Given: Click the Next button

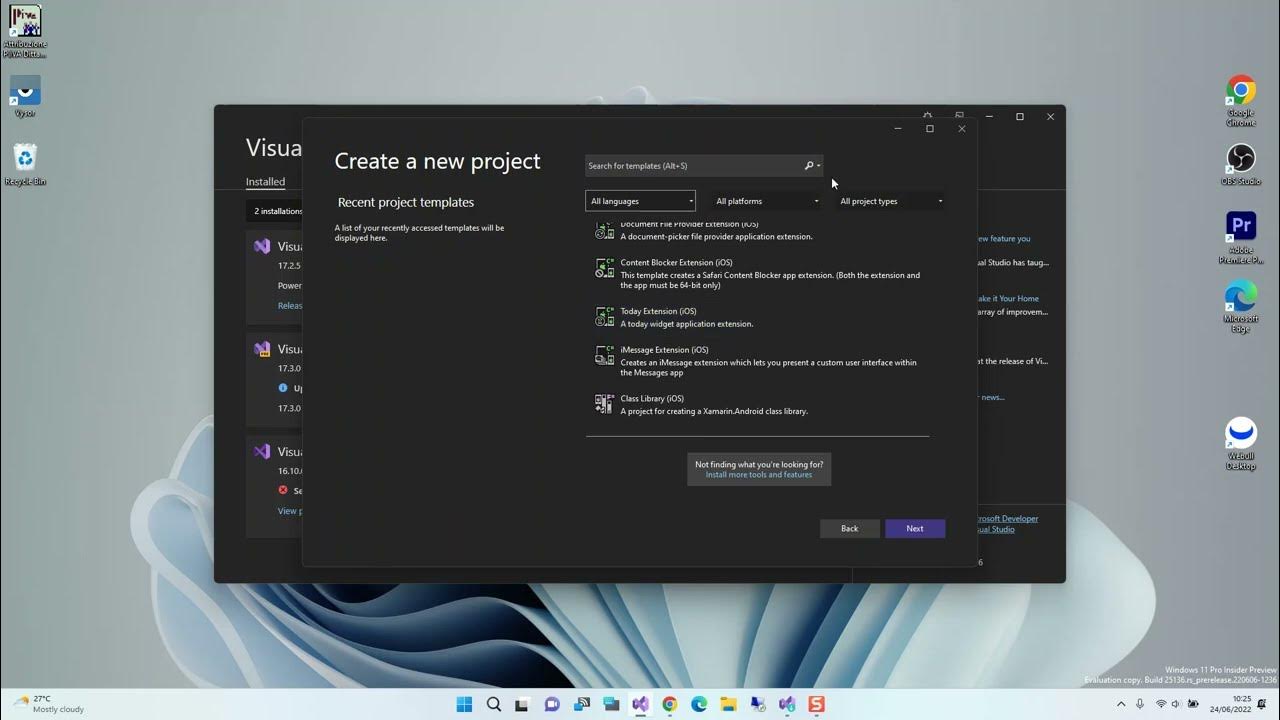Looking at the screenshot, I should coord(915,528).
